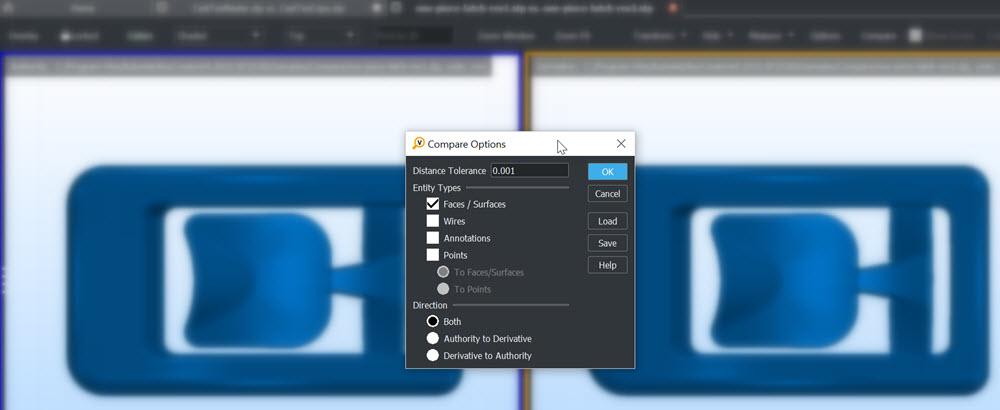Viewport: 1000px width, 410px height.
Task: Select Both as comparison direction
Action: (433, 322)
